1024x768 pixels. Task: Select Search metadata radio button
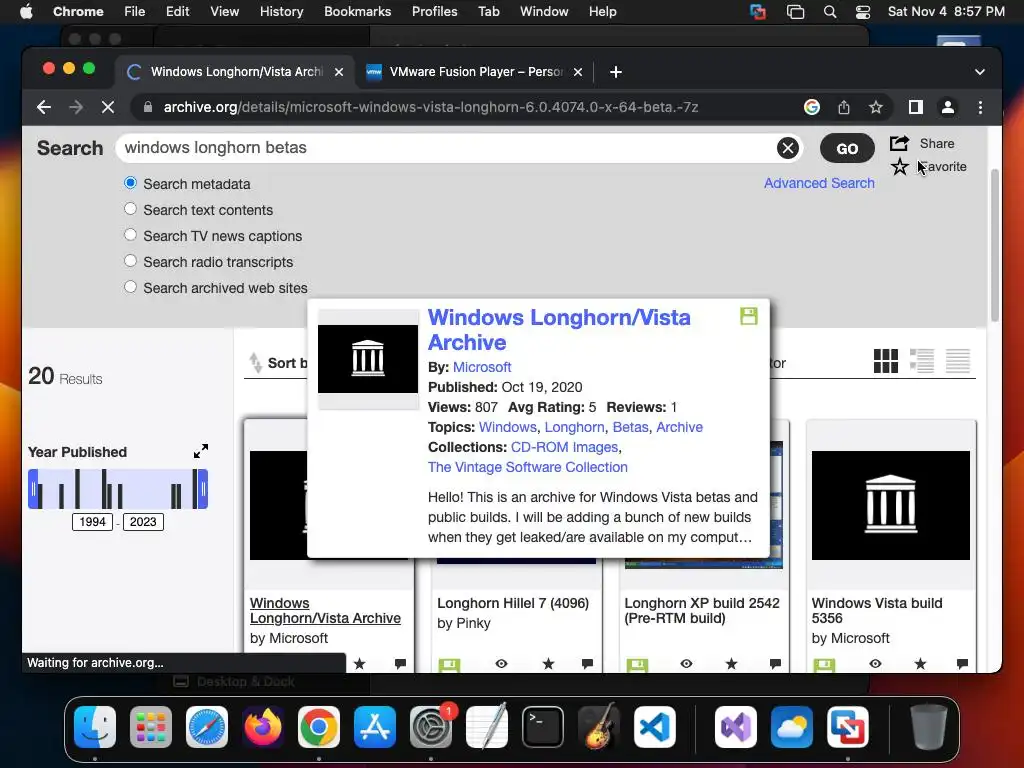tap(131, 183)
